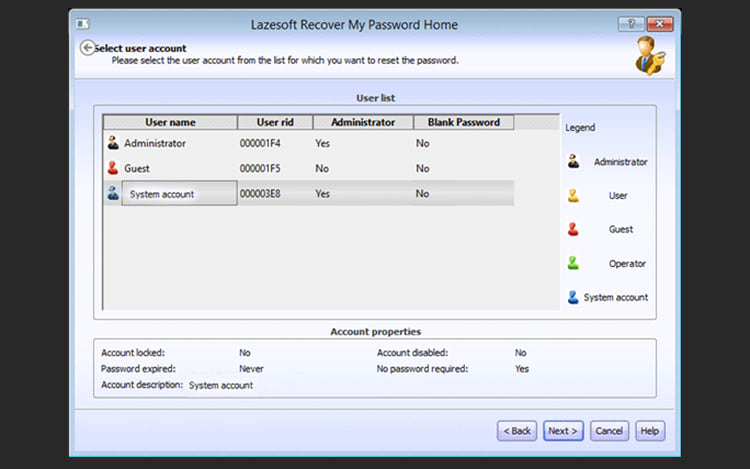
Task: Sort list by User rid column
Action: click(x=275, y=122)
